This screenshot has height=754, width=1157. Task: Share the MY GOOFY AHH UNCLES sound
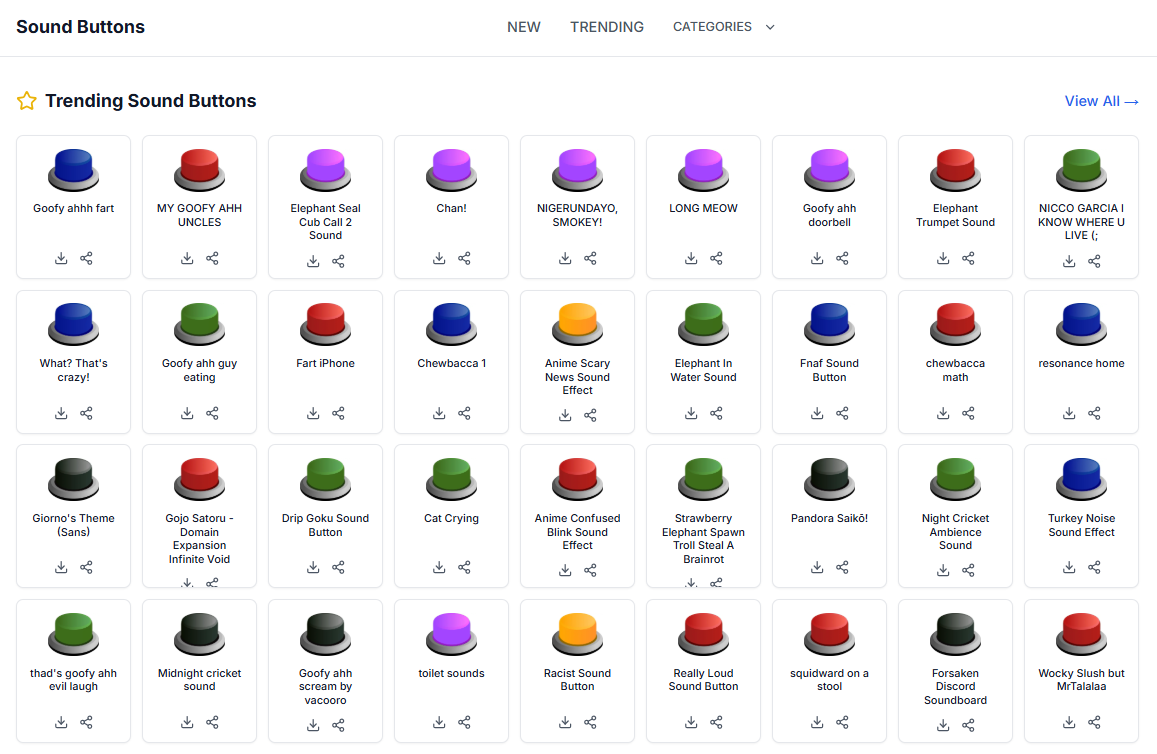coord(212,258)
